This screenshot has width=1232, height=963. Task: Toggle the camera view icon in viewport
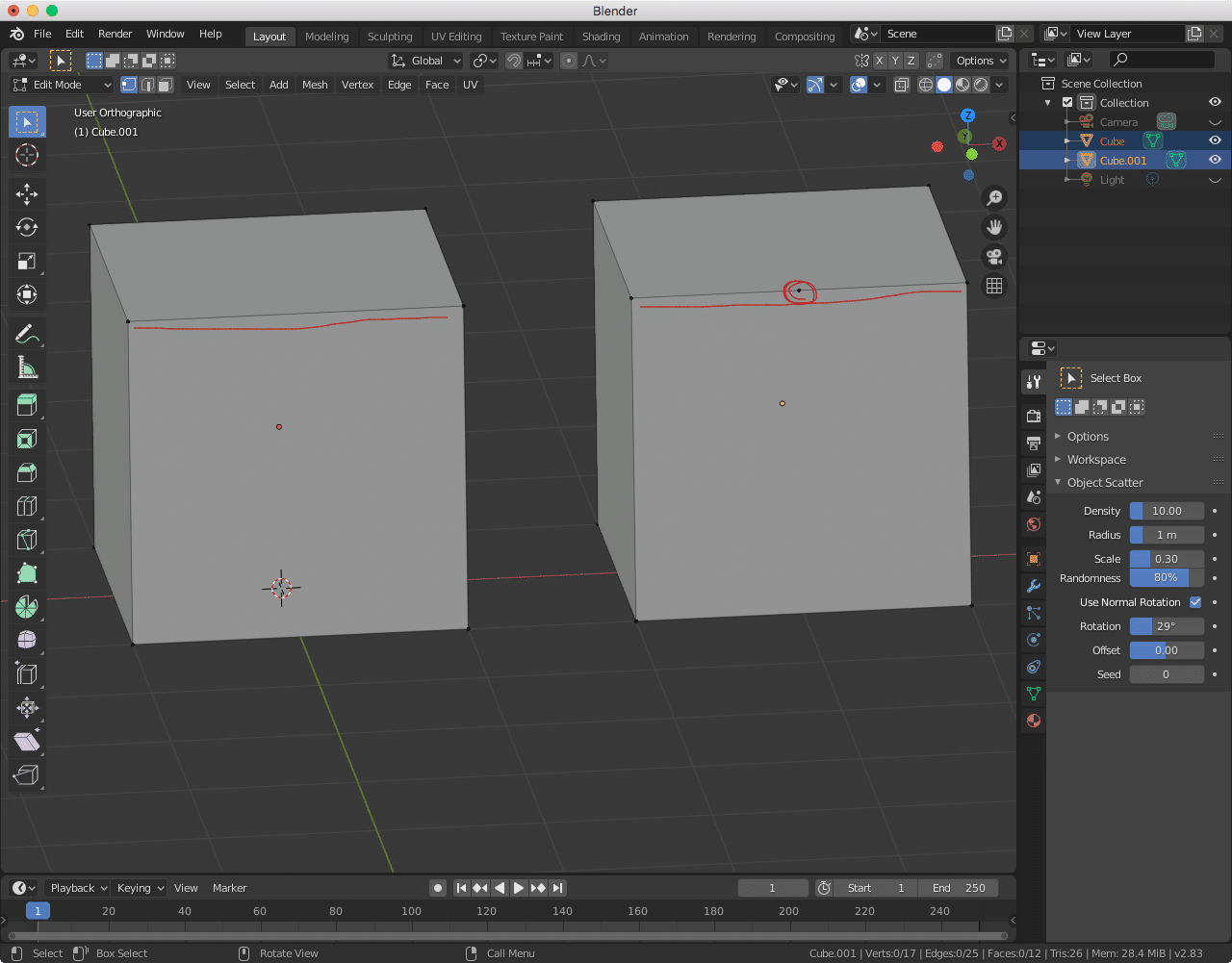coord(994,257)
